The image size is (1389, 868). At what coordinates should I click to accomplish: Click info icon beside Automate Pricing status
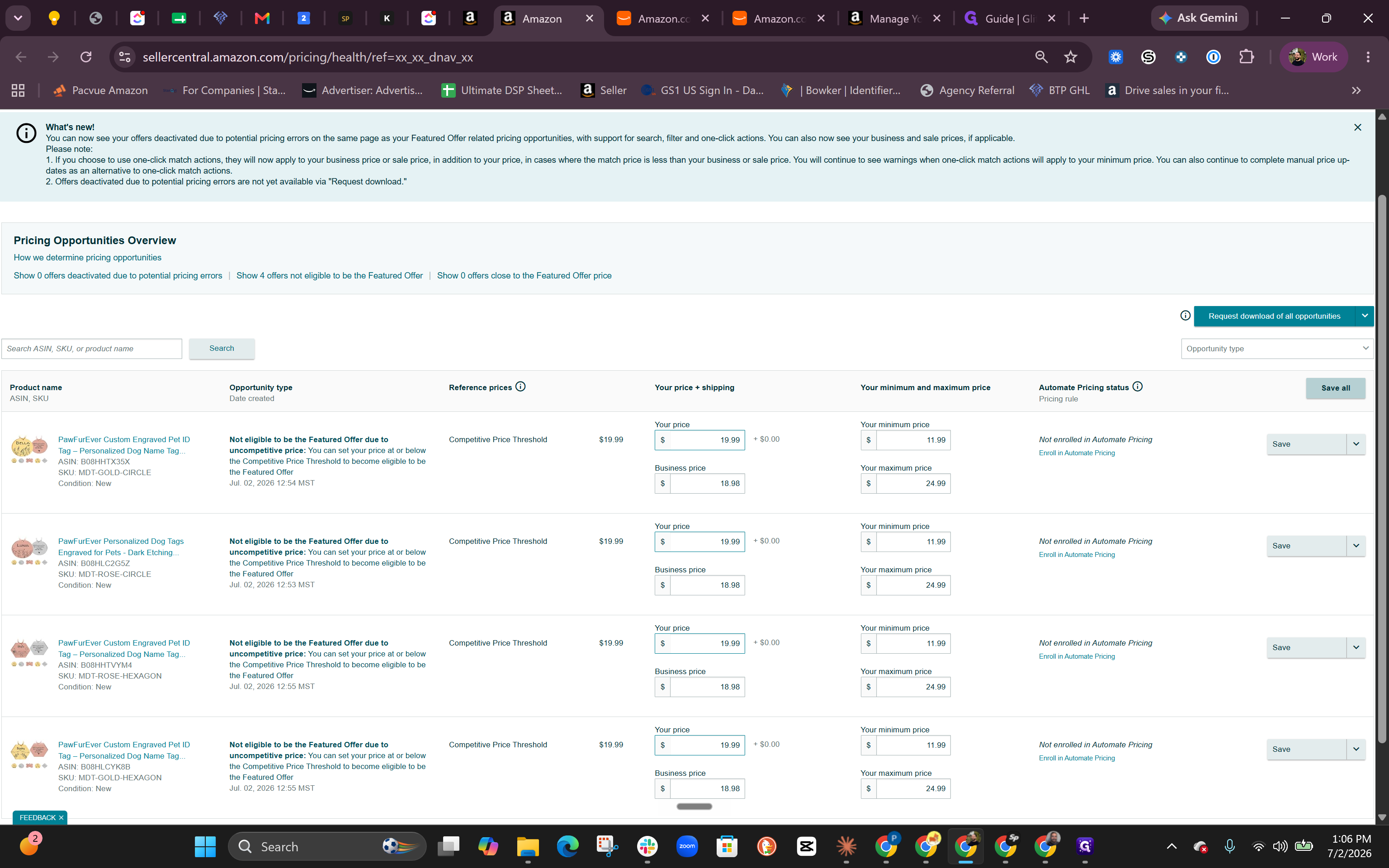(1138, 387)
